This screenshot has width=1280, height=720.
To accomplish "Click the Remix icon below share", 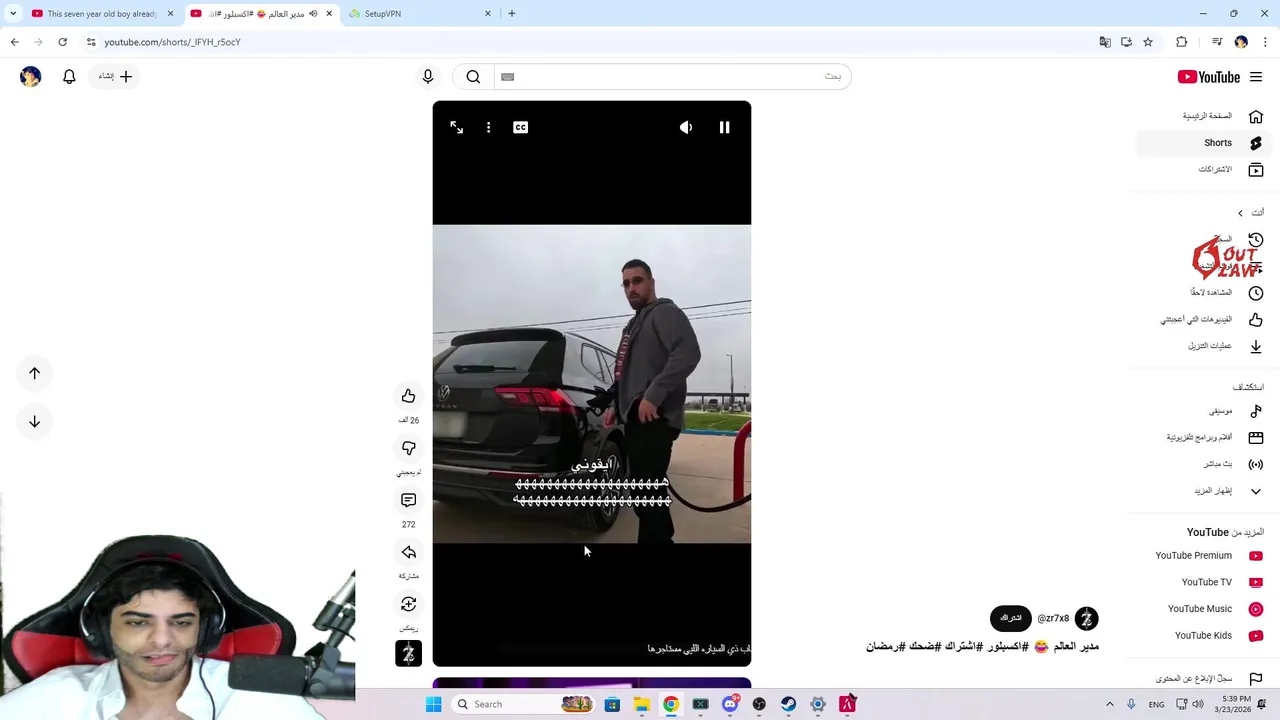I will click(x=408, y=604).
